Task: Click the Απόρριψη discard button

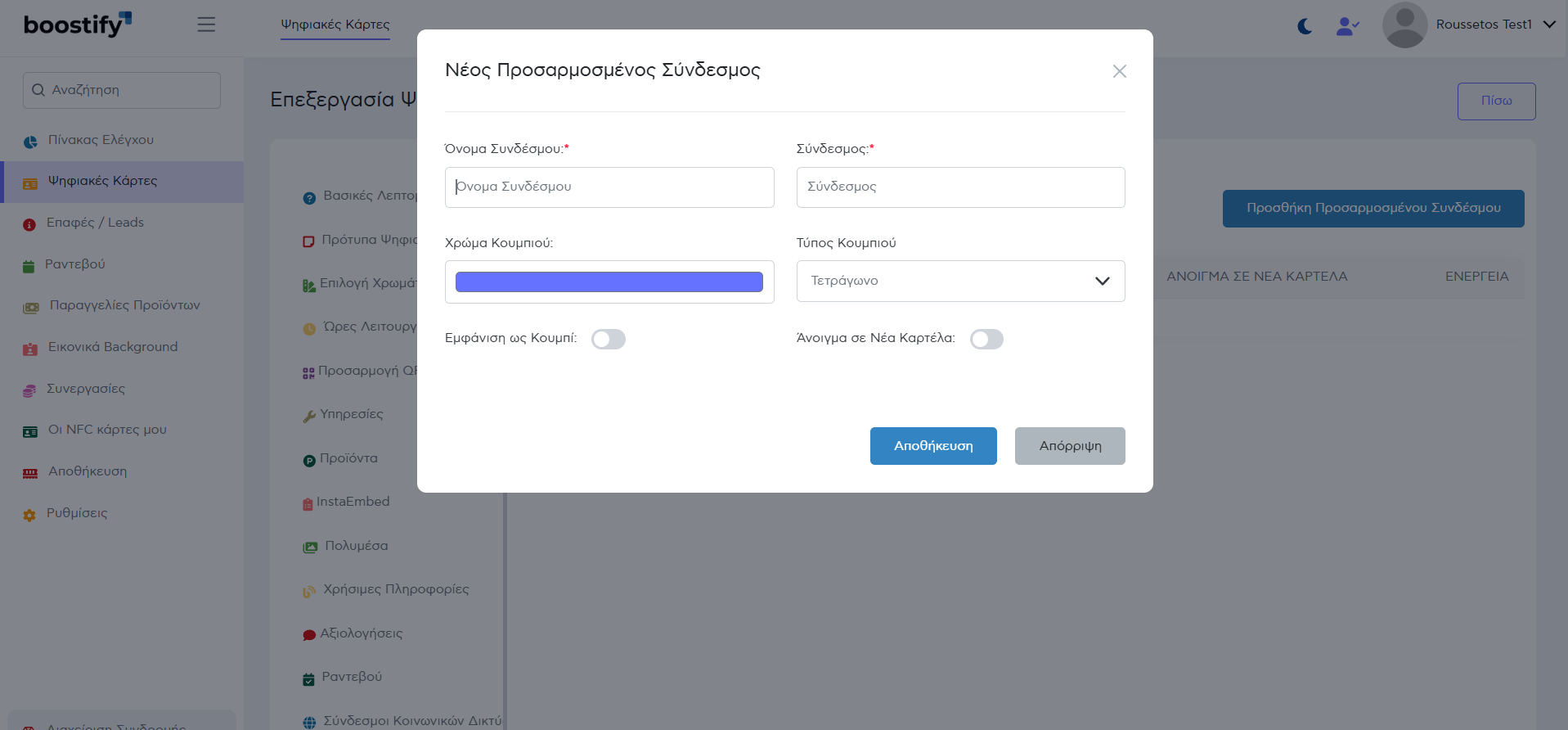Action: tap(1069, 446)
